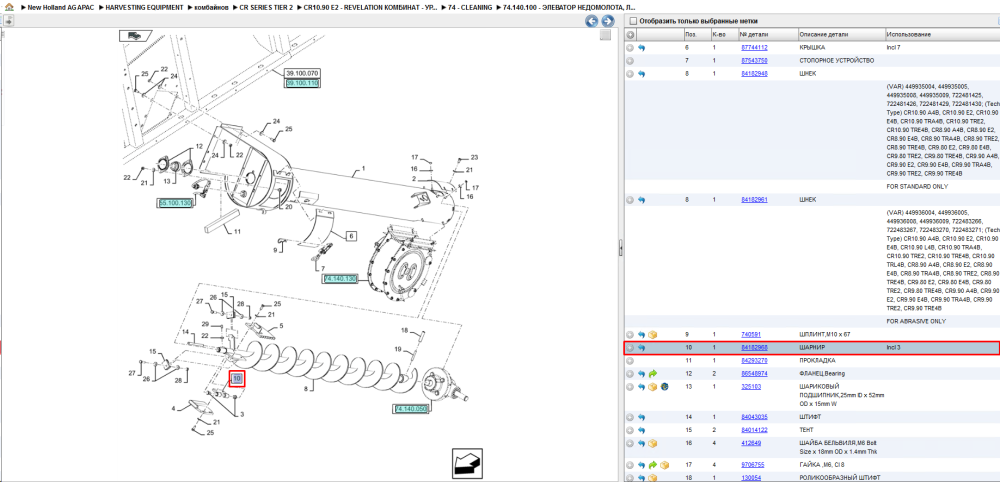Click yellow box icon for part 130854
The image size is (1000, 482).
pos(652,478)
